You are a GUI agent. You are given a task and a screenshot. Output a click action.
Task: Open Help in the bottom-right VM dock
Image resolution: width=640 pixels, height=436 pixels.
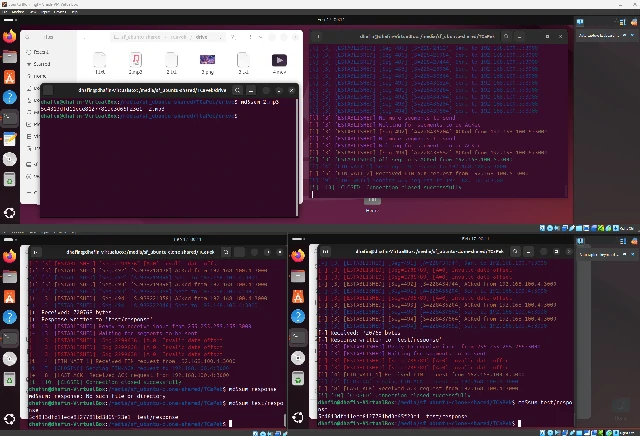tap(298, 316)
